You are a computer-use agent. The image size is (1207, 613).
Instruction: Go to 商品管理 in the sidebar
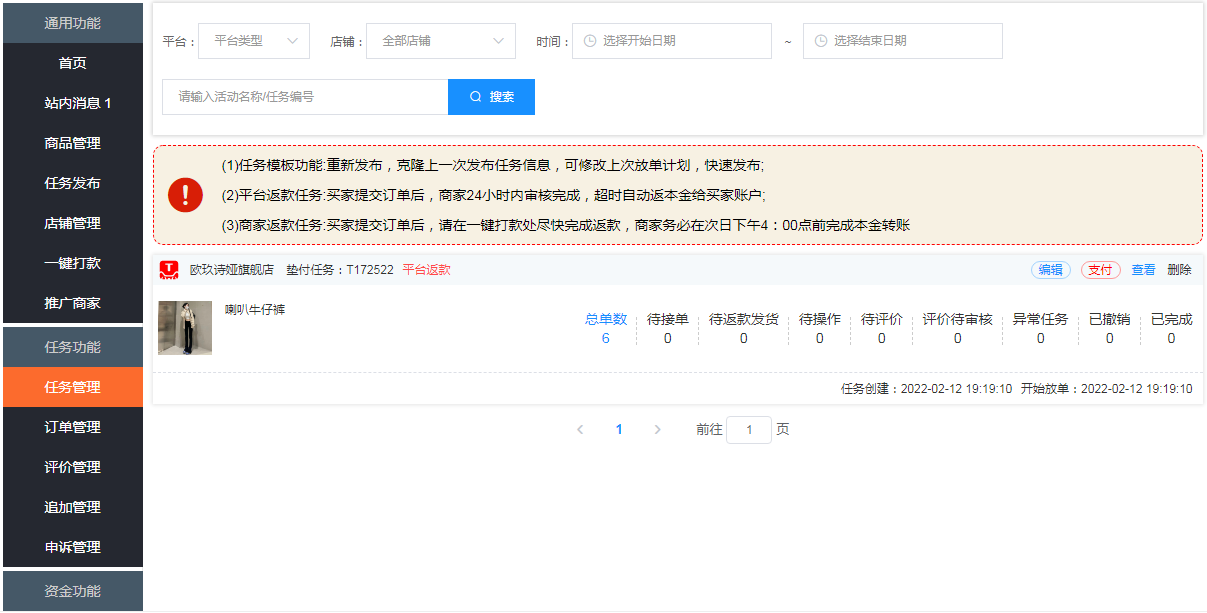(x=73, y=143)
